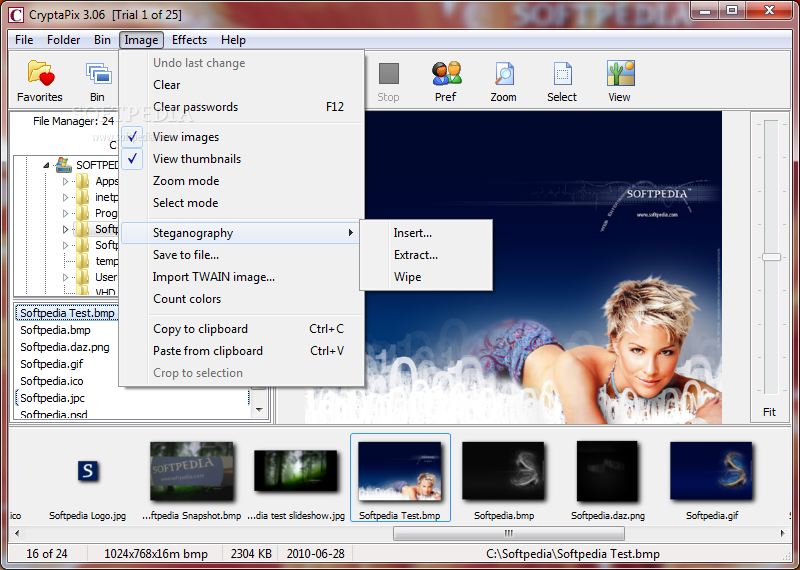This screenshot has height=570, width=800.
Task: Click the Fit zoom label
Action: tap(769, 412)
